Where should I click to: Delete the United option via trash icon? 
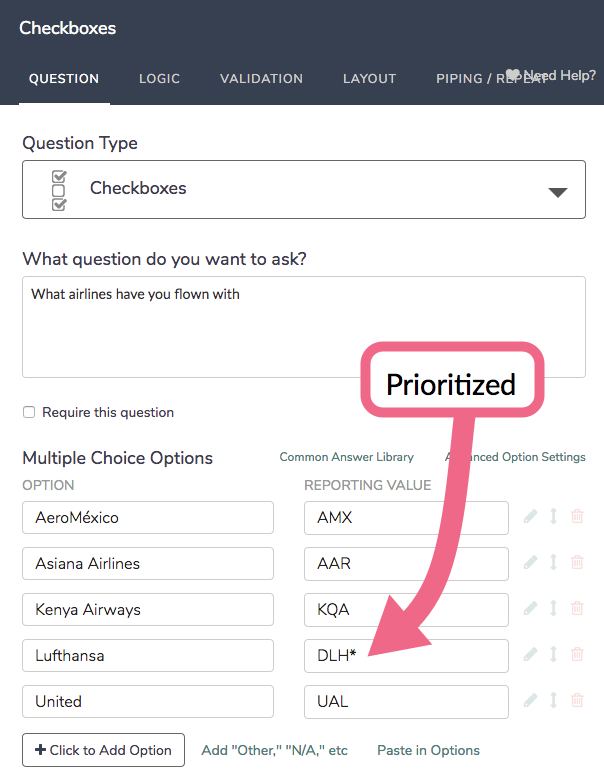pyautogui.click(x=577, y=701)
